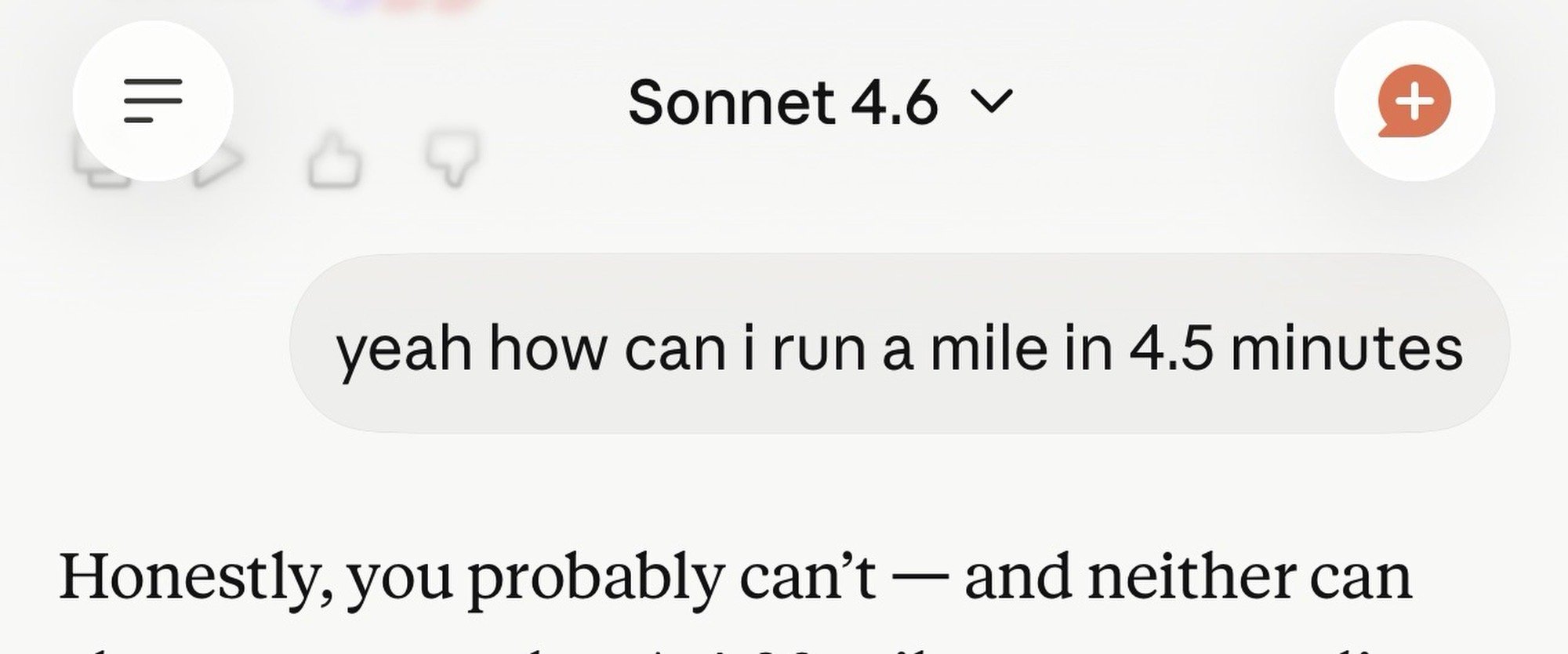Expand the chevron next to Sonnet 4.6
The width and height of the screenshot is (1568, 654).
coord(992,102)
